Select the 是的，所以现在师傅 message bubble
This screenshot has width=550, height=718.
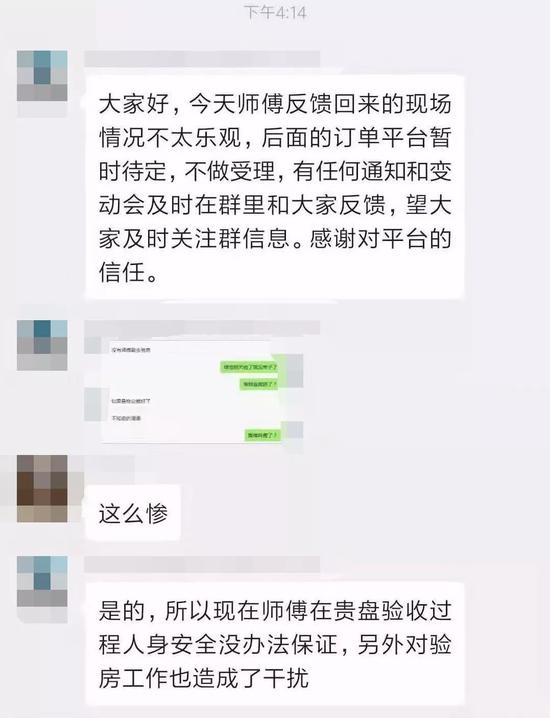click(x=275, y=644)
